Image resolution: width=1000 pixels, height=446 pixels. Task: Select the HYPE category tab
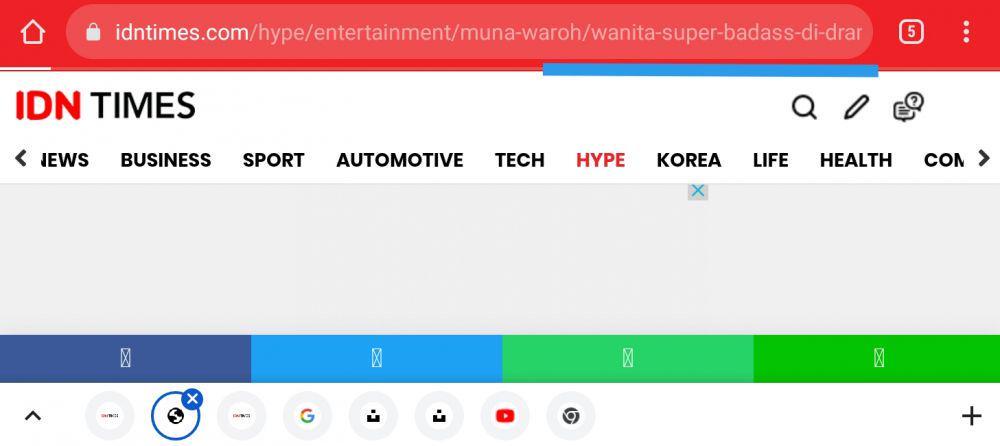[x=600, y=160]
